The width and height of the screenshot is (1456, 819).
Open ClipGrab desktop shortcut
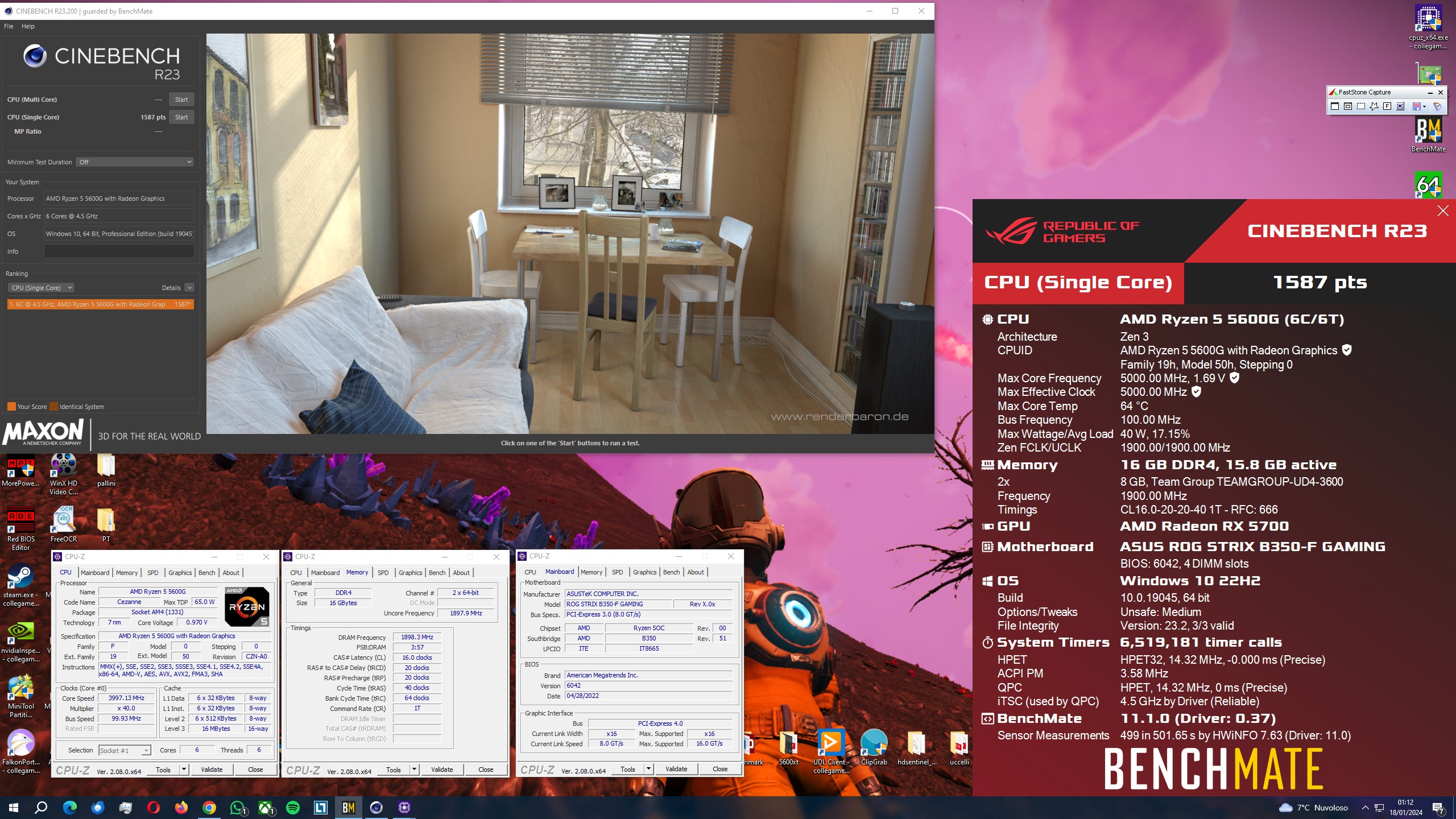tap(874, 747)
